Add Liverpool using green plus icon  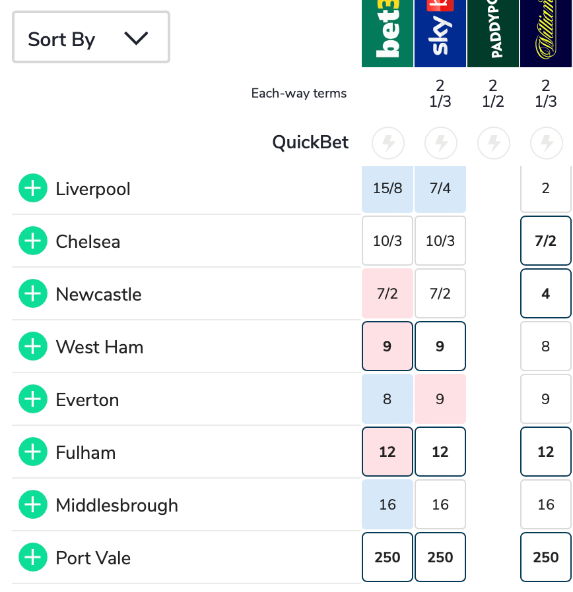(x=33, y=188)
